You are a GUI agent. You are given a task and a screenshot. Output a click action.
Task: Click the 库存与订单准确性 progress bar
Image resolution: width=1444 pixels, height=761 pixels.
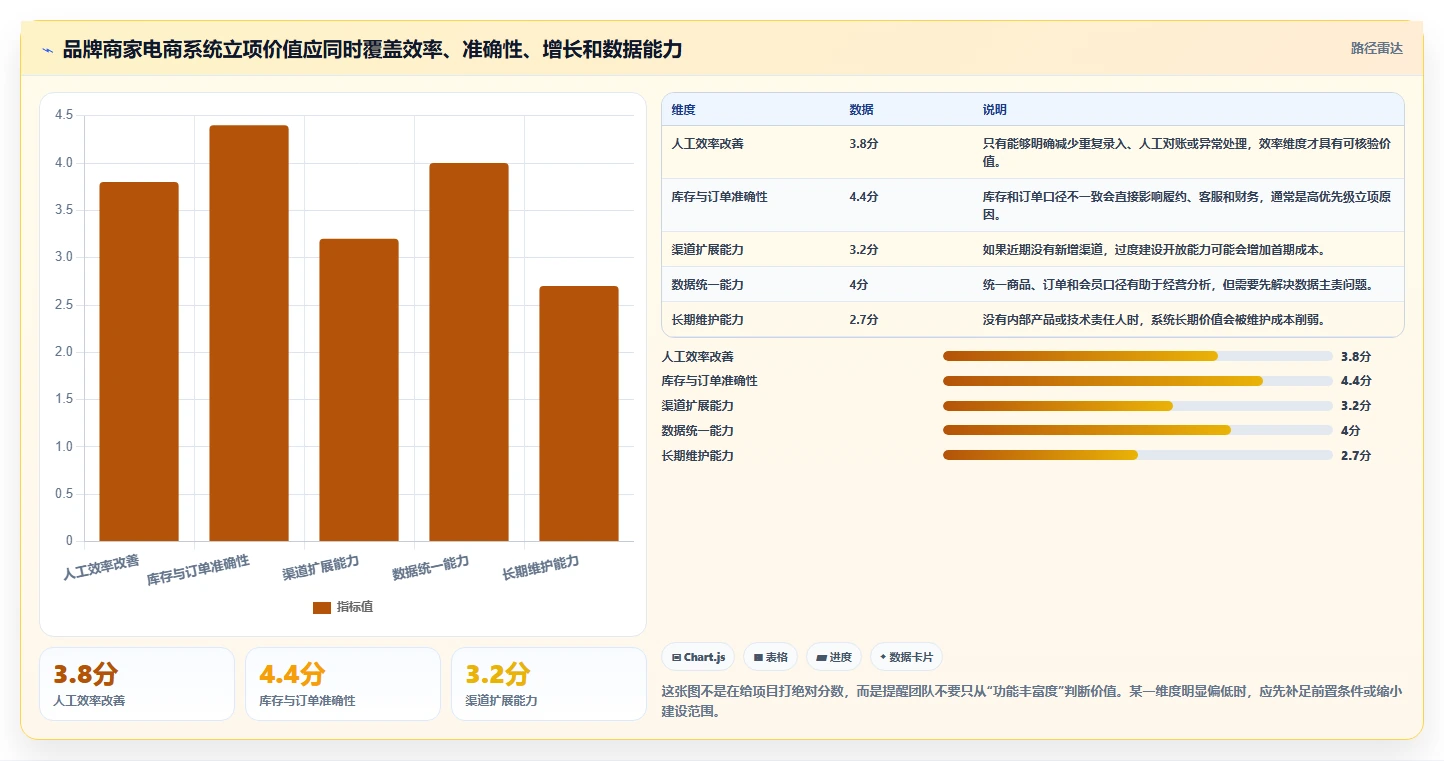[x=1138, y=381]
